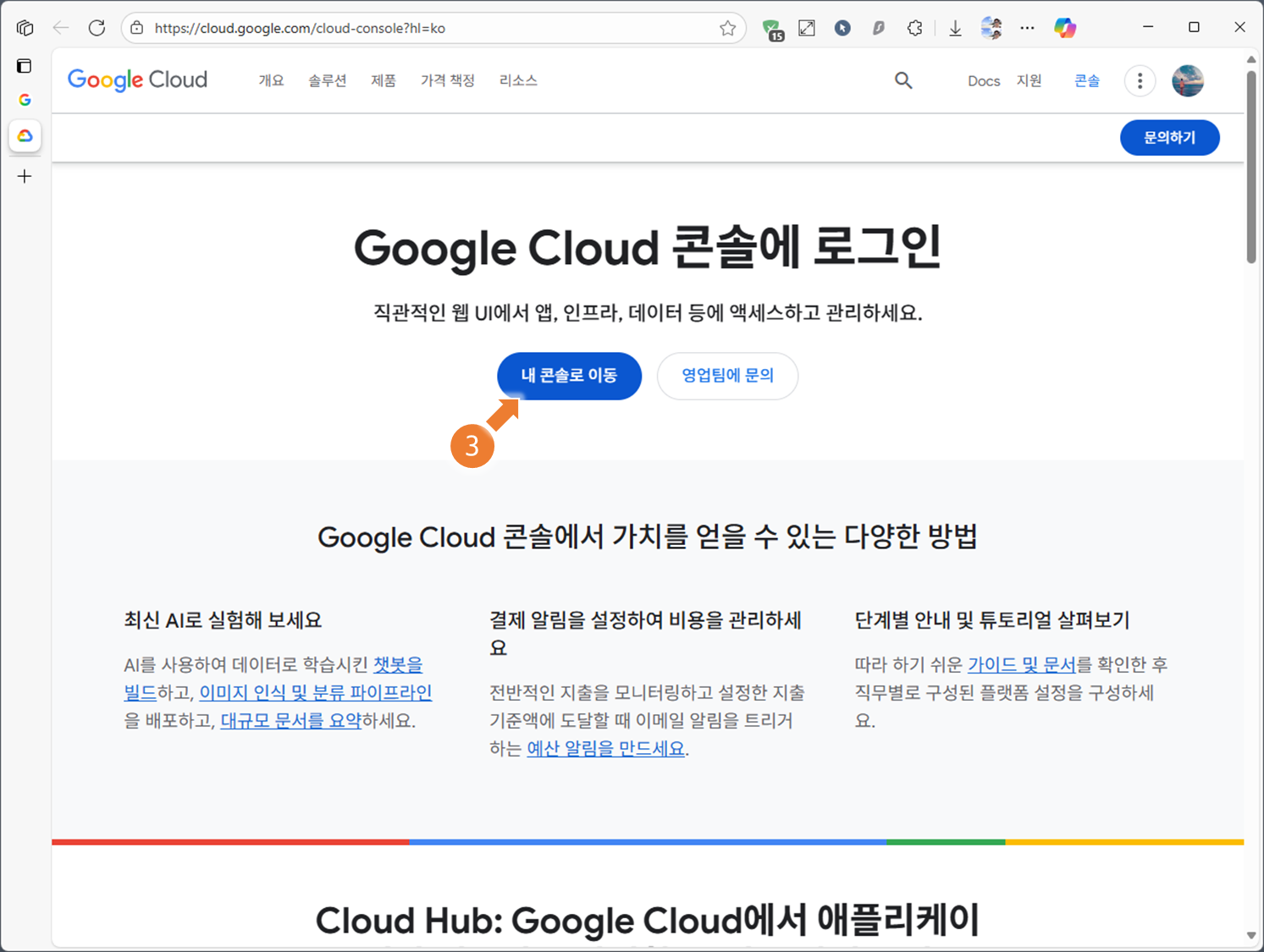Bookmark page with the star icon
The height and width of the screenshot is (952, 1264).
(x=727, y=28)
